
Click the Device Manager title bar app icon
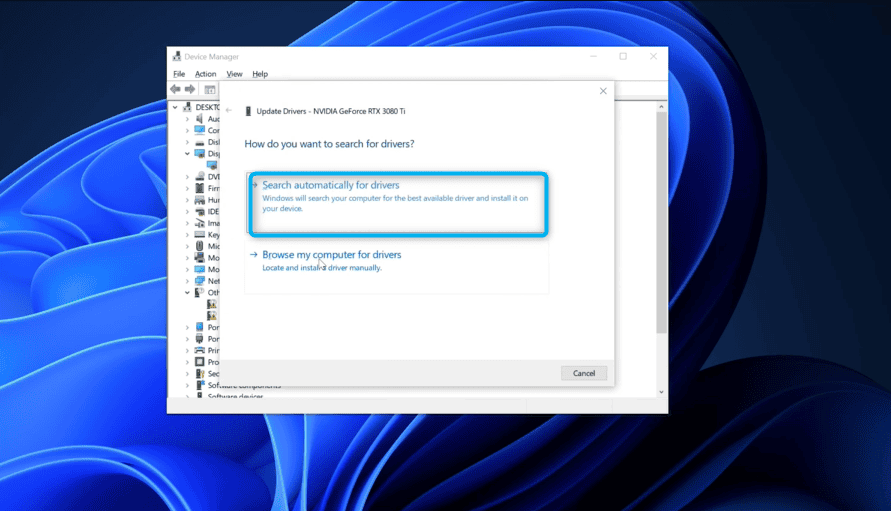click(177, 56)
